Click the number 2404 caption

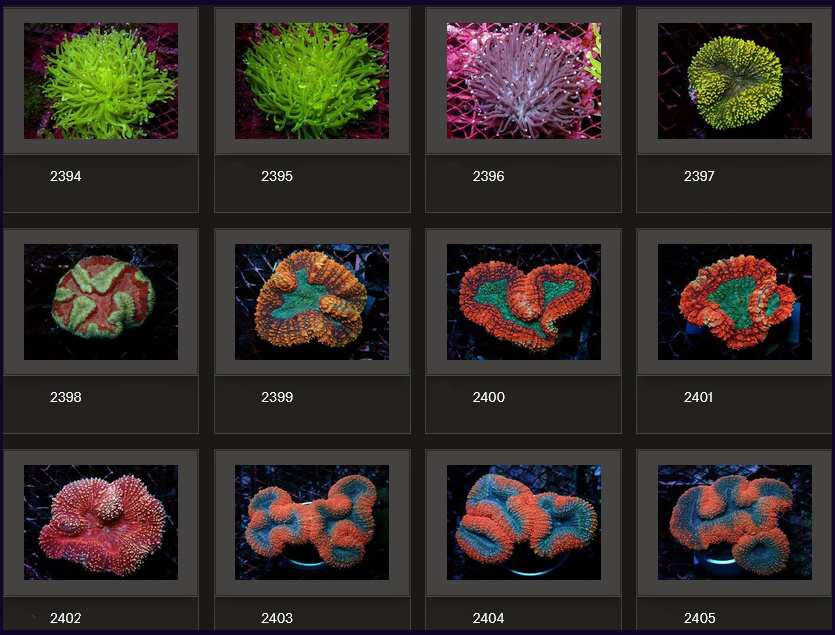tap(488, 618)
